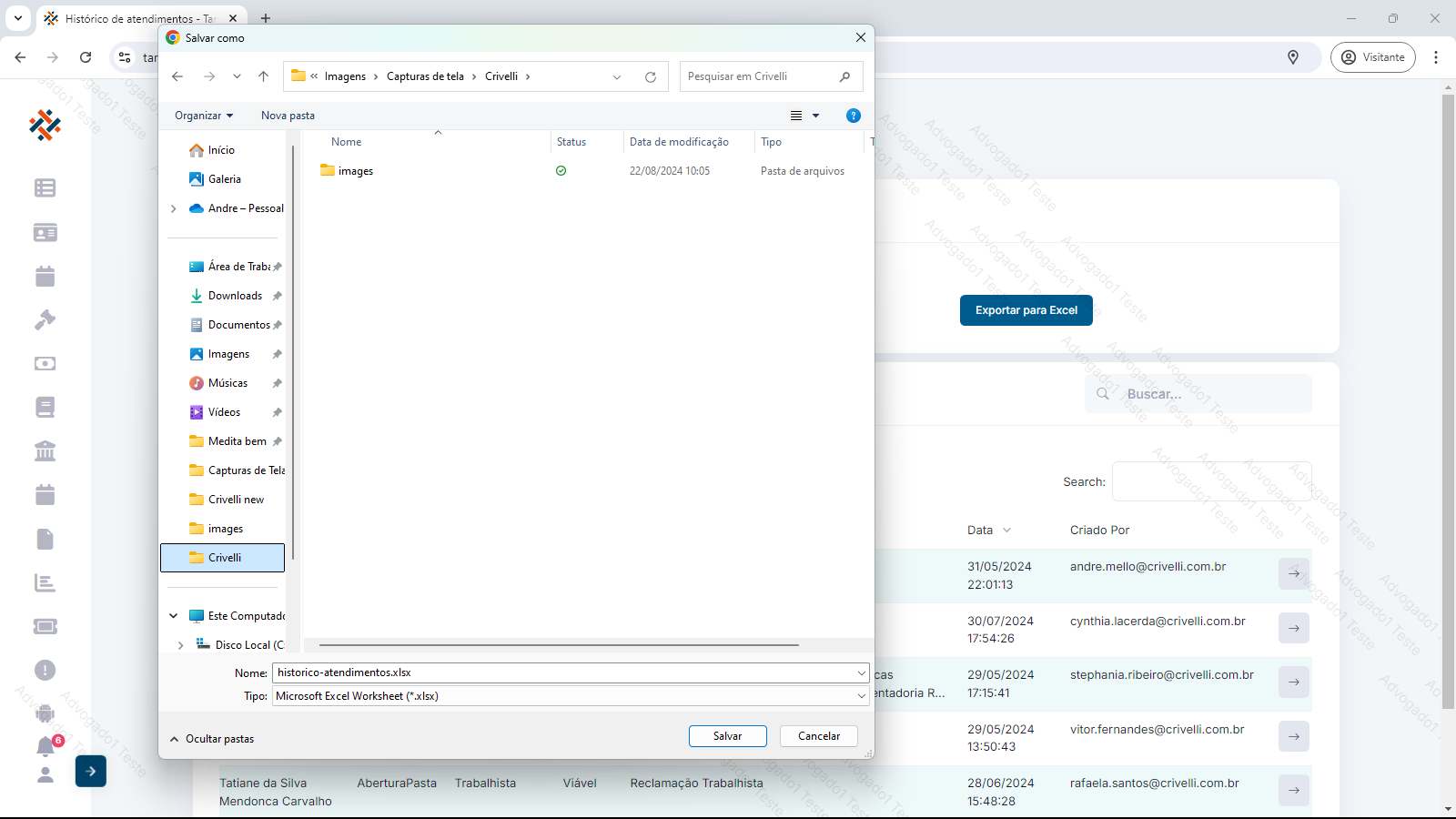Click the bank building icon in sidebar
The width and height of the screenshot is (1456, 819).
(x=45, y=450)
